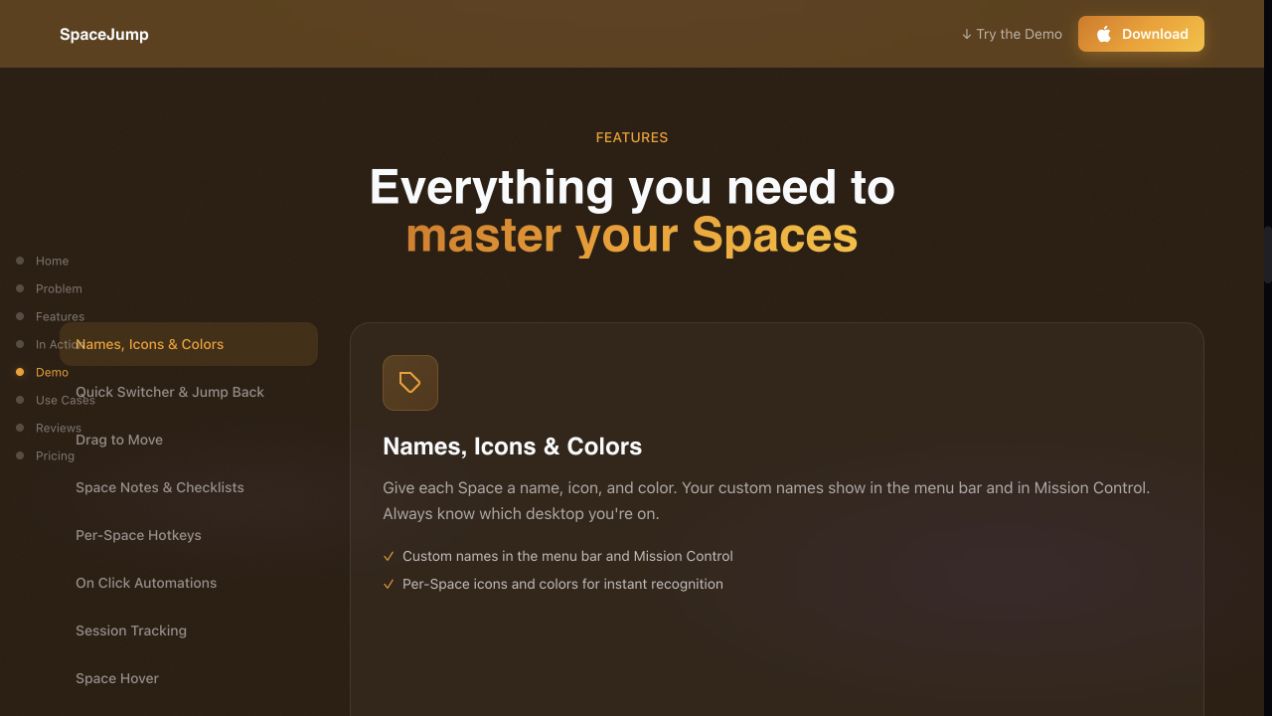Click the dot beside Reviews navigation item
1272x716 pixels.
[19, 428]
